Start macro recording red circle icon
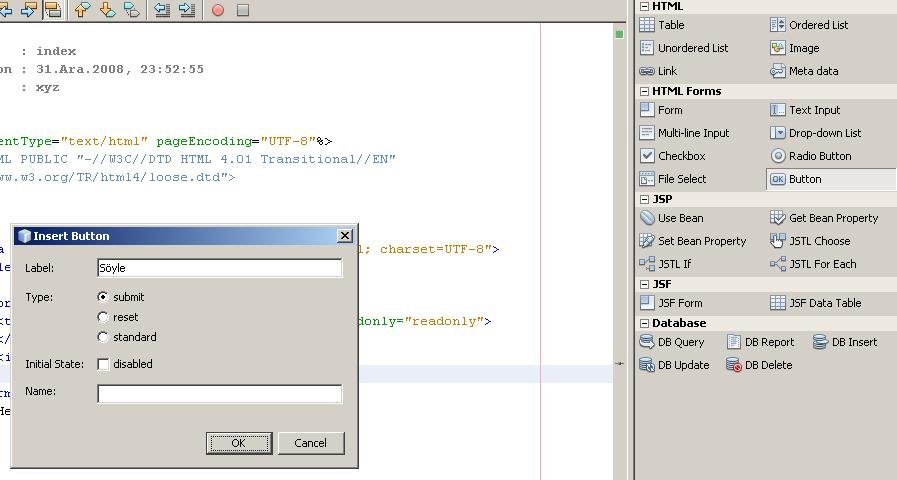This screenshot has height=480, width=897. (x=218, y=10)
